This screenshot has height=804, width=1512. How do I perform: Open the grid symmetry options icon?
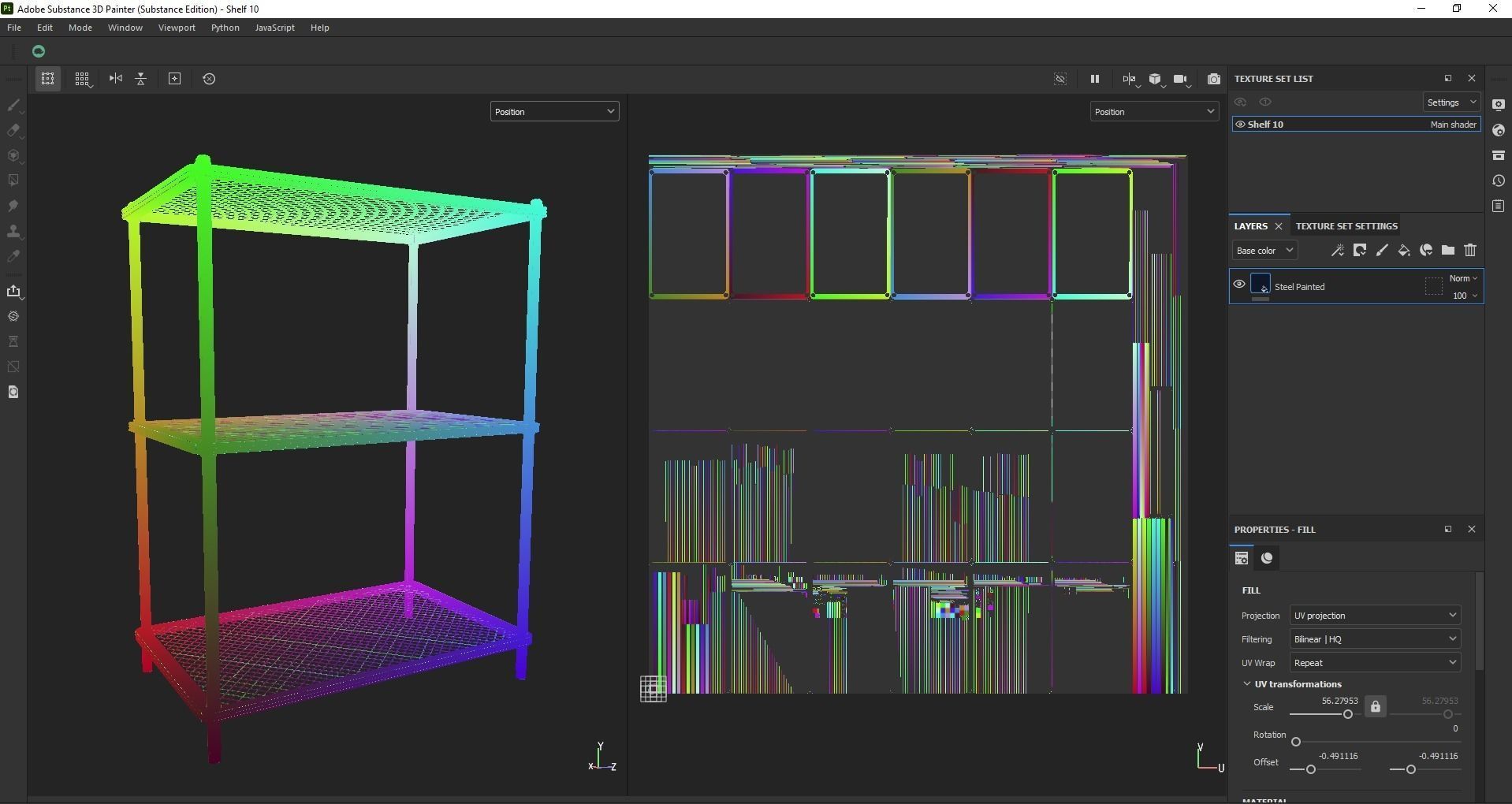[x=82, y=79]
